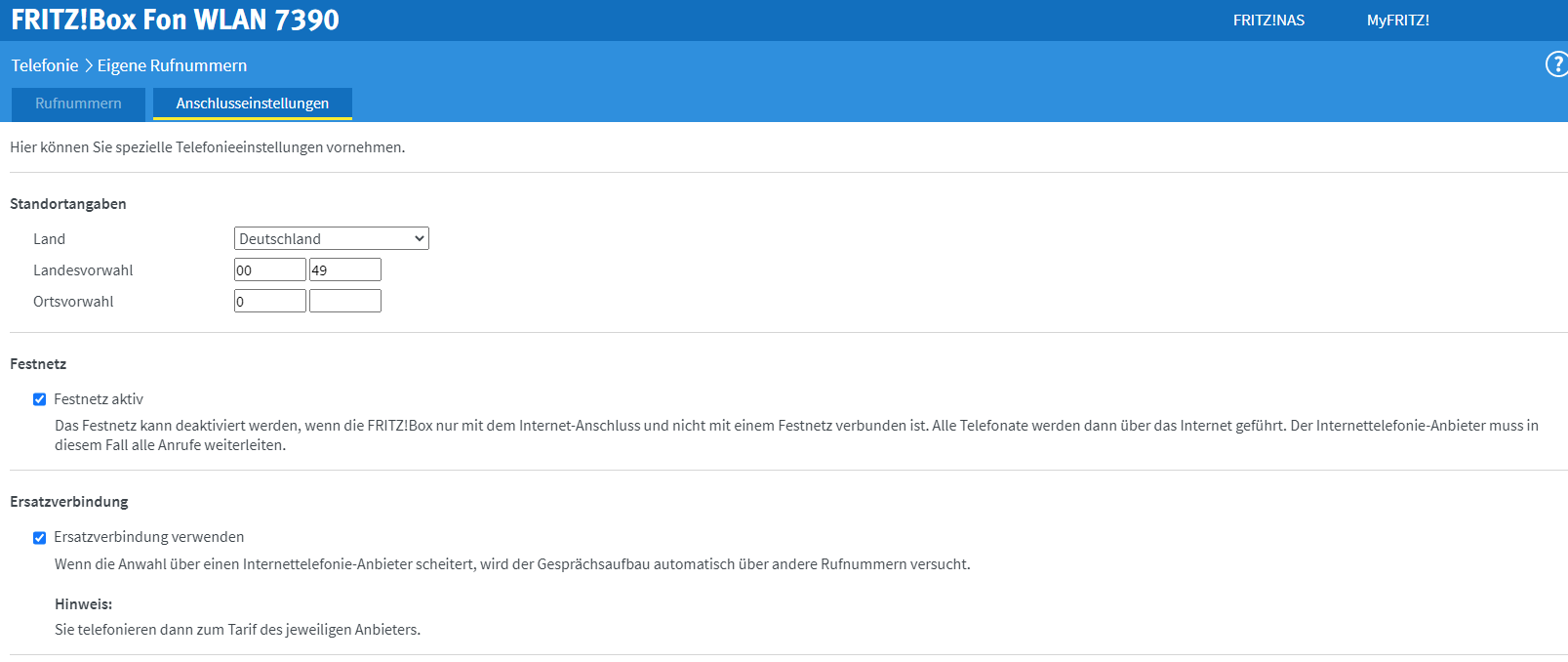Image resolution: width=1568 pixels, height=662 pixels.
Task: Uncheck the Festnetz aktiv checkbox
Action: pos(40,399)
